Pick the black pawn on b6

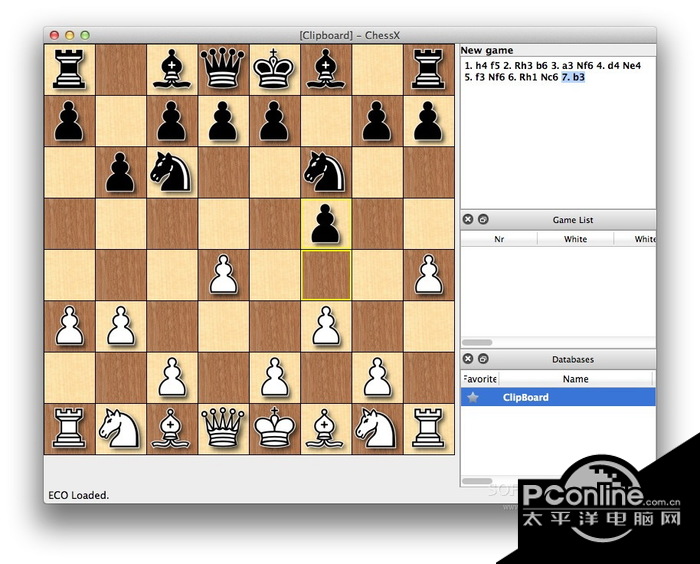tap(121, 172)
